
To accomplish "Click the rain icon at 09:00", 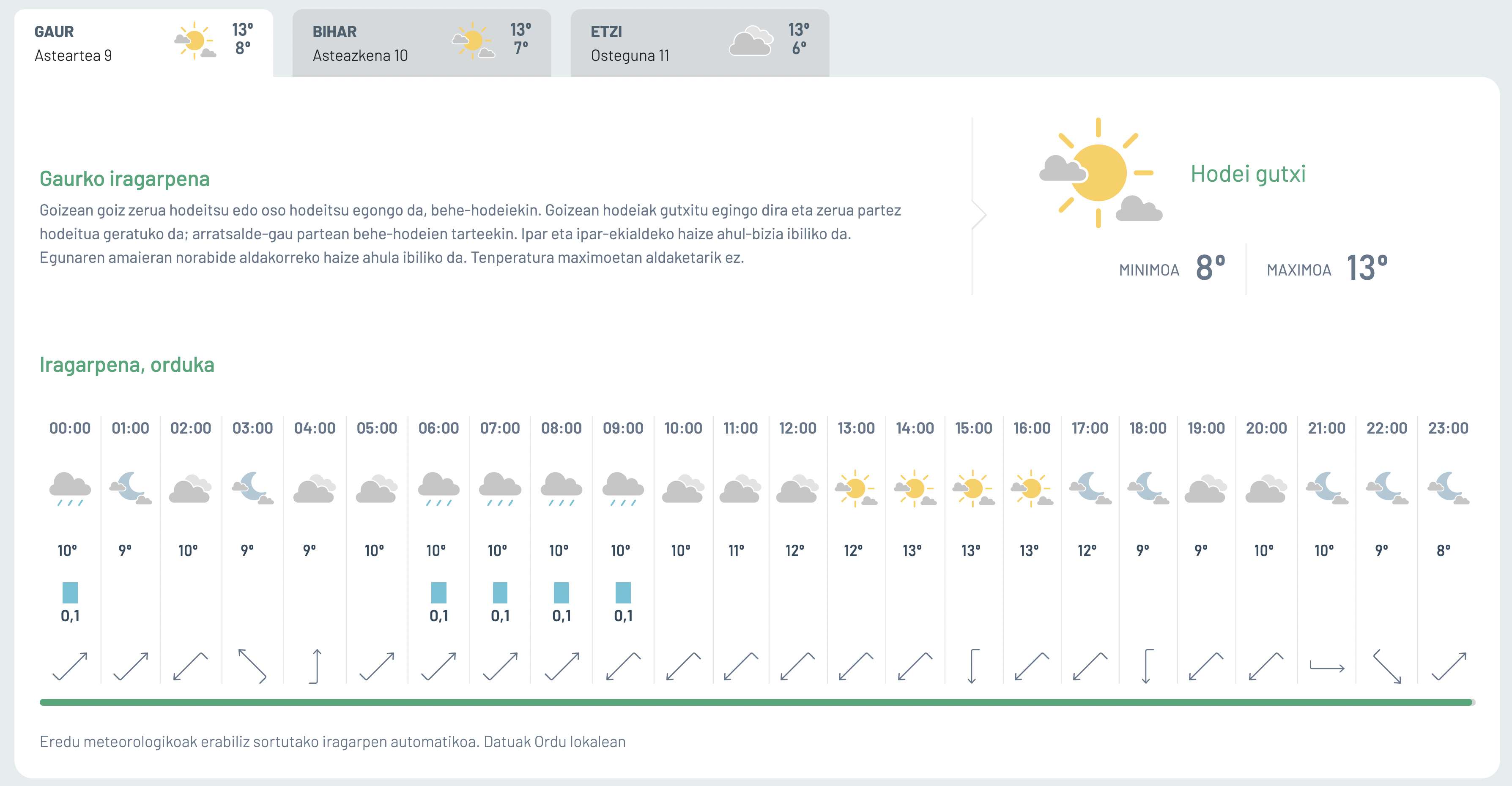I will tap(623, 489).
